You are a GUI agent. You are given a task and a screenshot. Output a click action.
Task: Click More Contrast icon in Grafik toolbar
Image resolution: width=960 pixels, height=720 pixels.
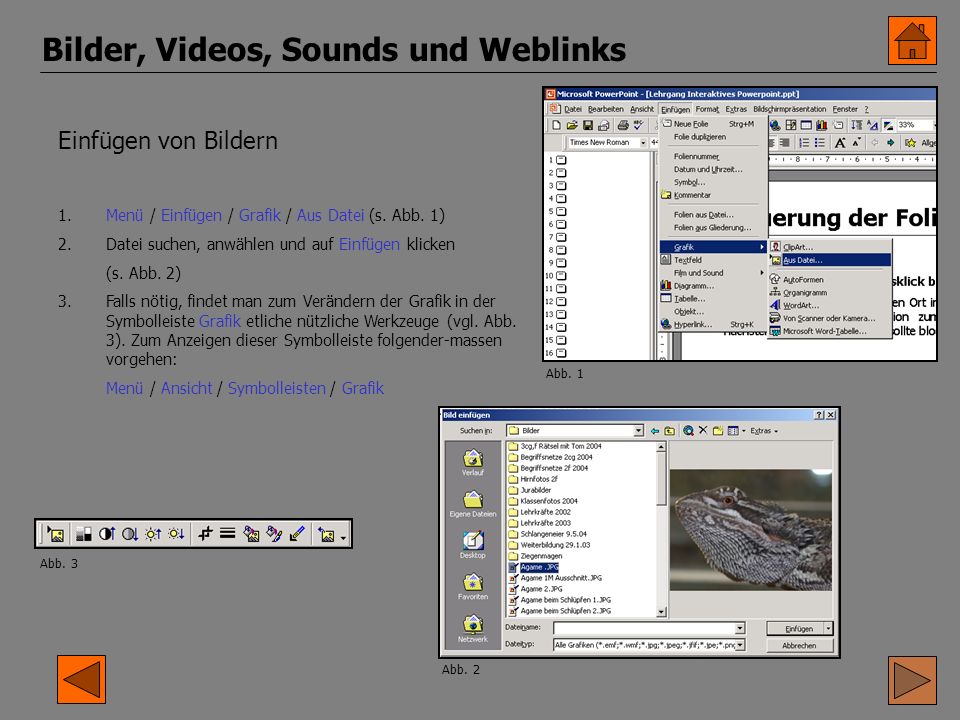pos(107,534)
